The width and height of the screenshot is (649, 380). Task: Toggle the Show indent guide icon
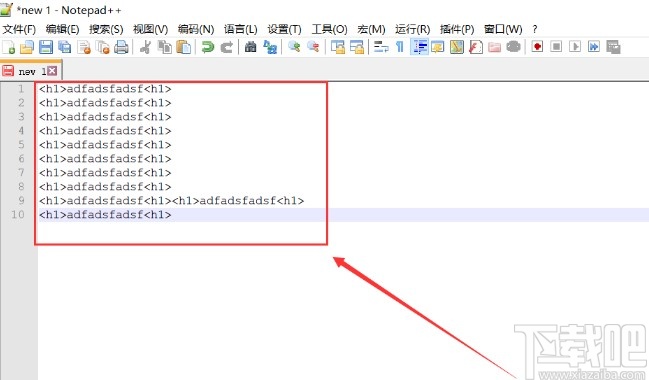click(419, 47)
